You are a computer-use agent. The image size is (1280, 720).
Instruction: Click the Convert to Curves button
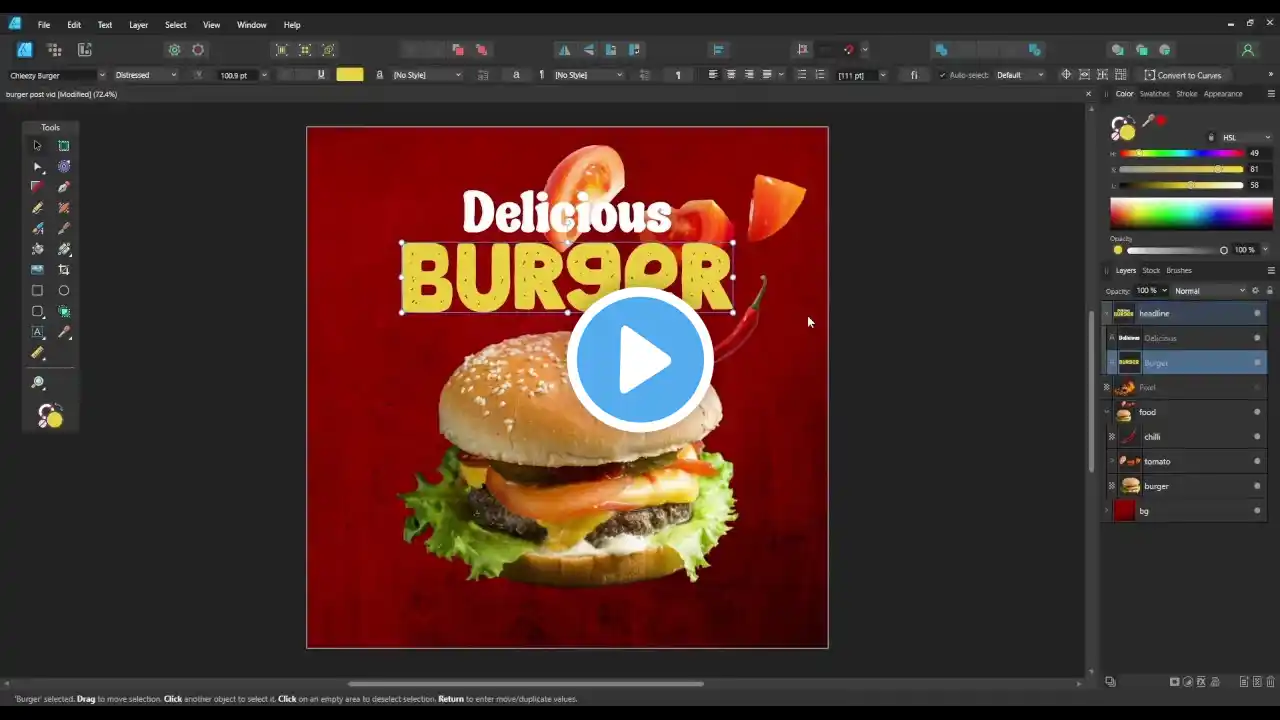point(1182,75)
